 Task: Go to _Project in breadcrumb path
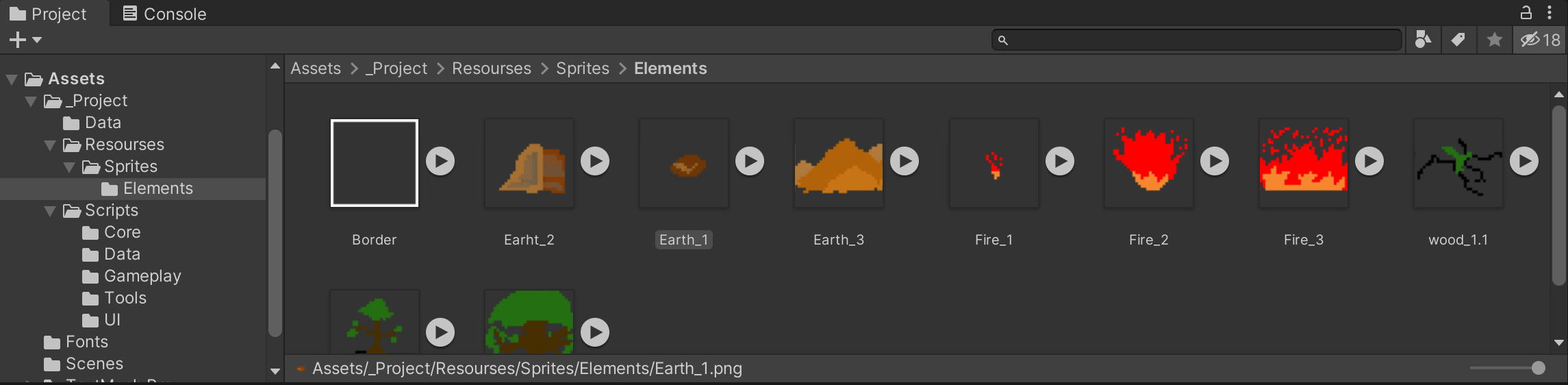coord(396,69)
